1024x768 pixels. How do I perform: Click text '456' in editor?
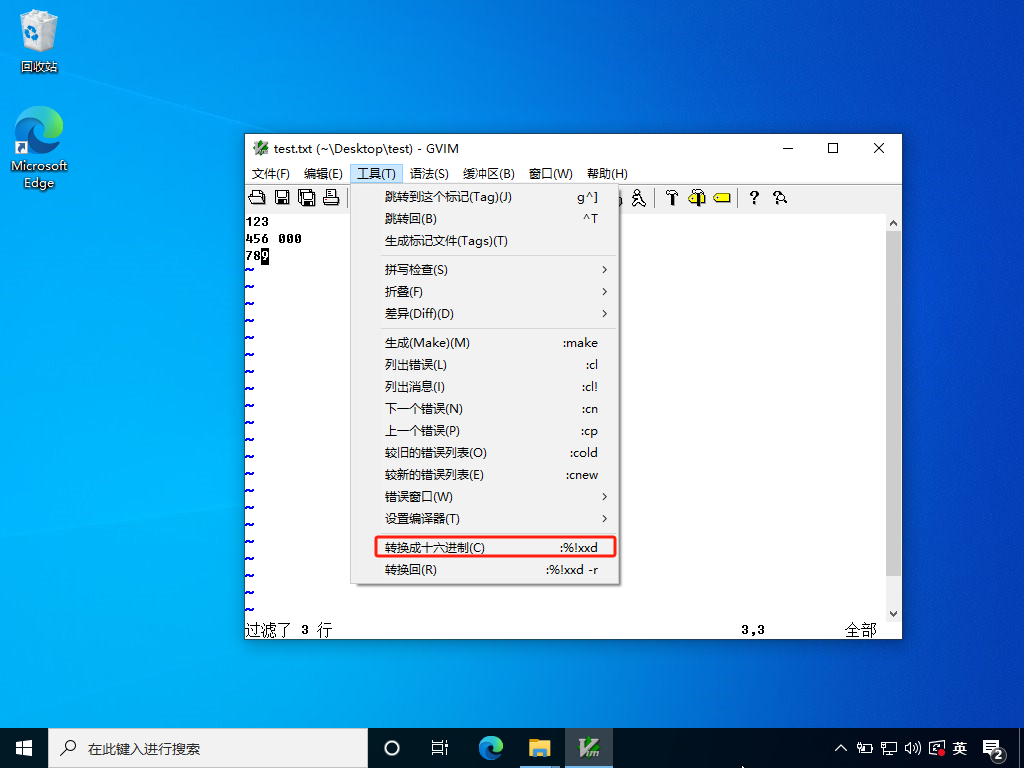tap(257, 239)
